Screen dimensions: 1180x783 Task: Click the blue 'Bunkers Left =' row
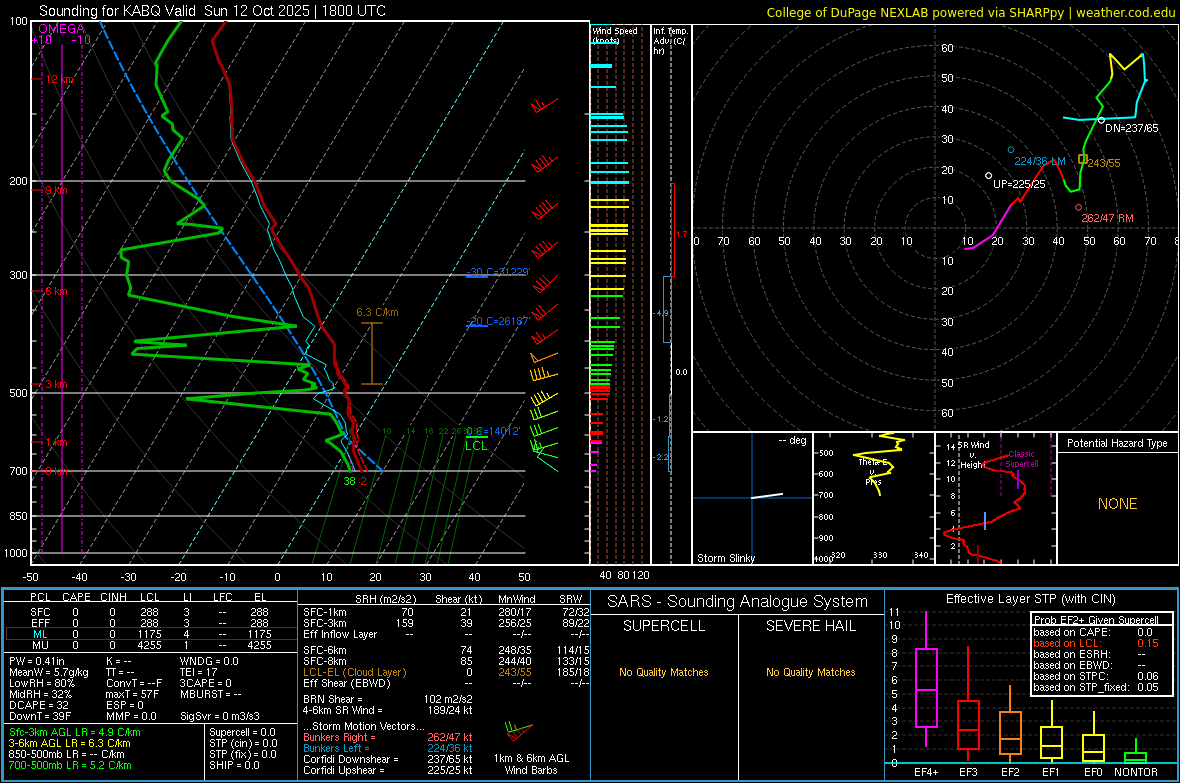point(388,748)
